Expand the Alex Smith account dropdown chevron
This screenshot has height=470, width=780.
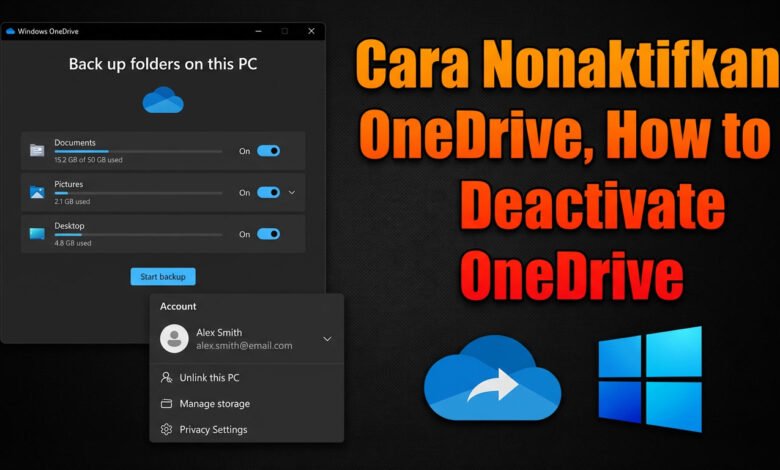(x=327, y=339)
